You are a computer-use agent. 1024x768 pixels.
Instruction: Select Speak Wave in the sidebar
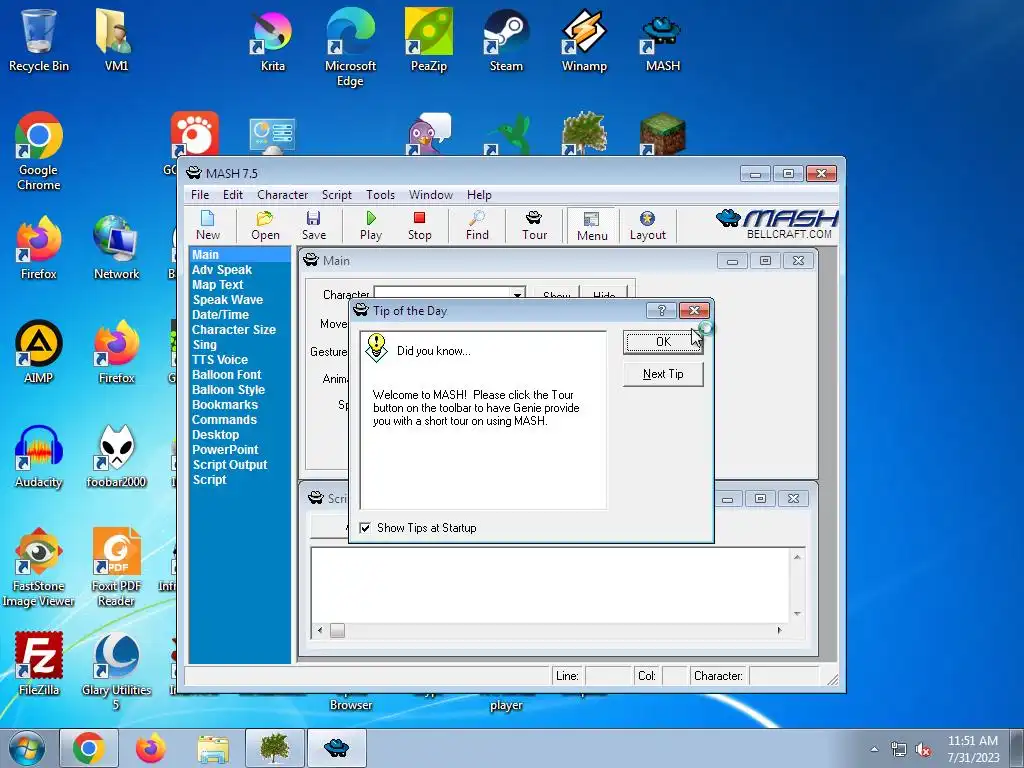point(227,300)
